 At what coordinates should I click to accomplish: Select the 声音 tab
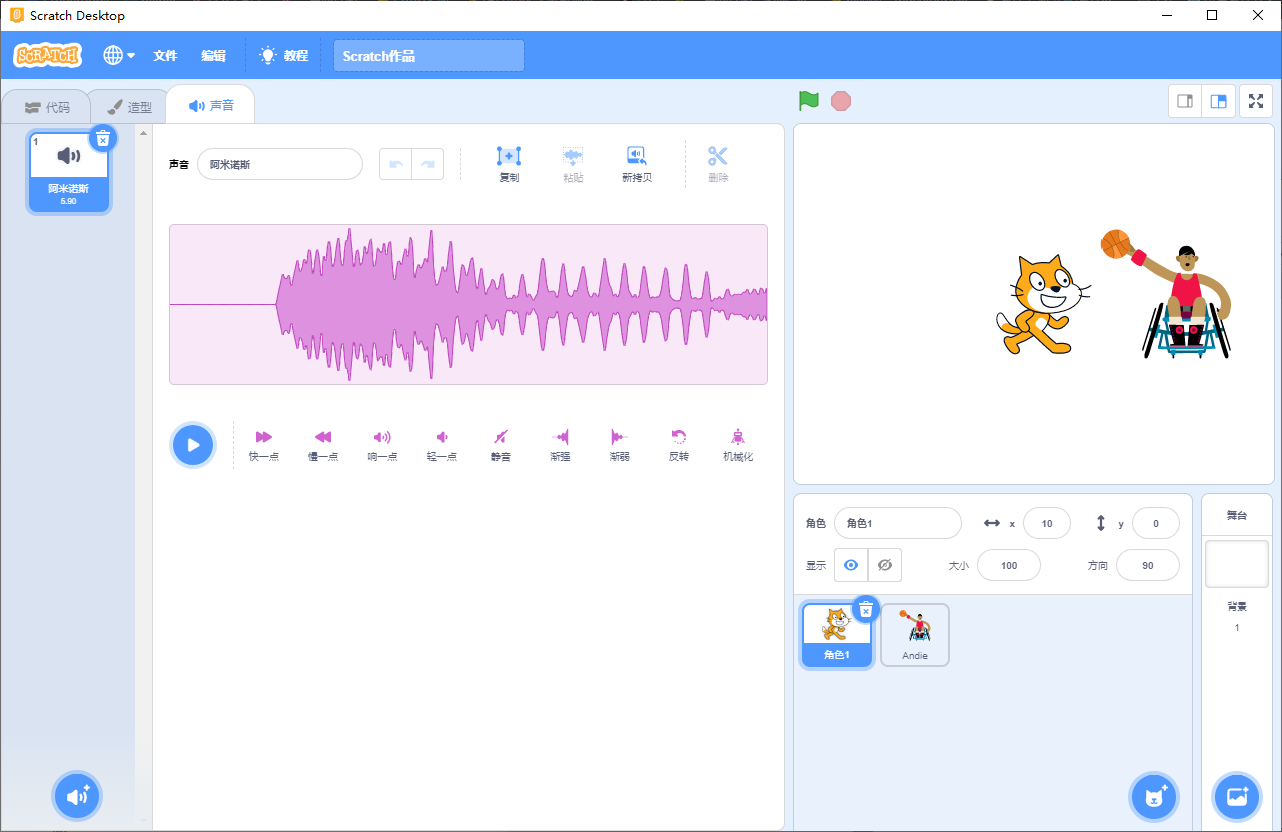point(211,105)
